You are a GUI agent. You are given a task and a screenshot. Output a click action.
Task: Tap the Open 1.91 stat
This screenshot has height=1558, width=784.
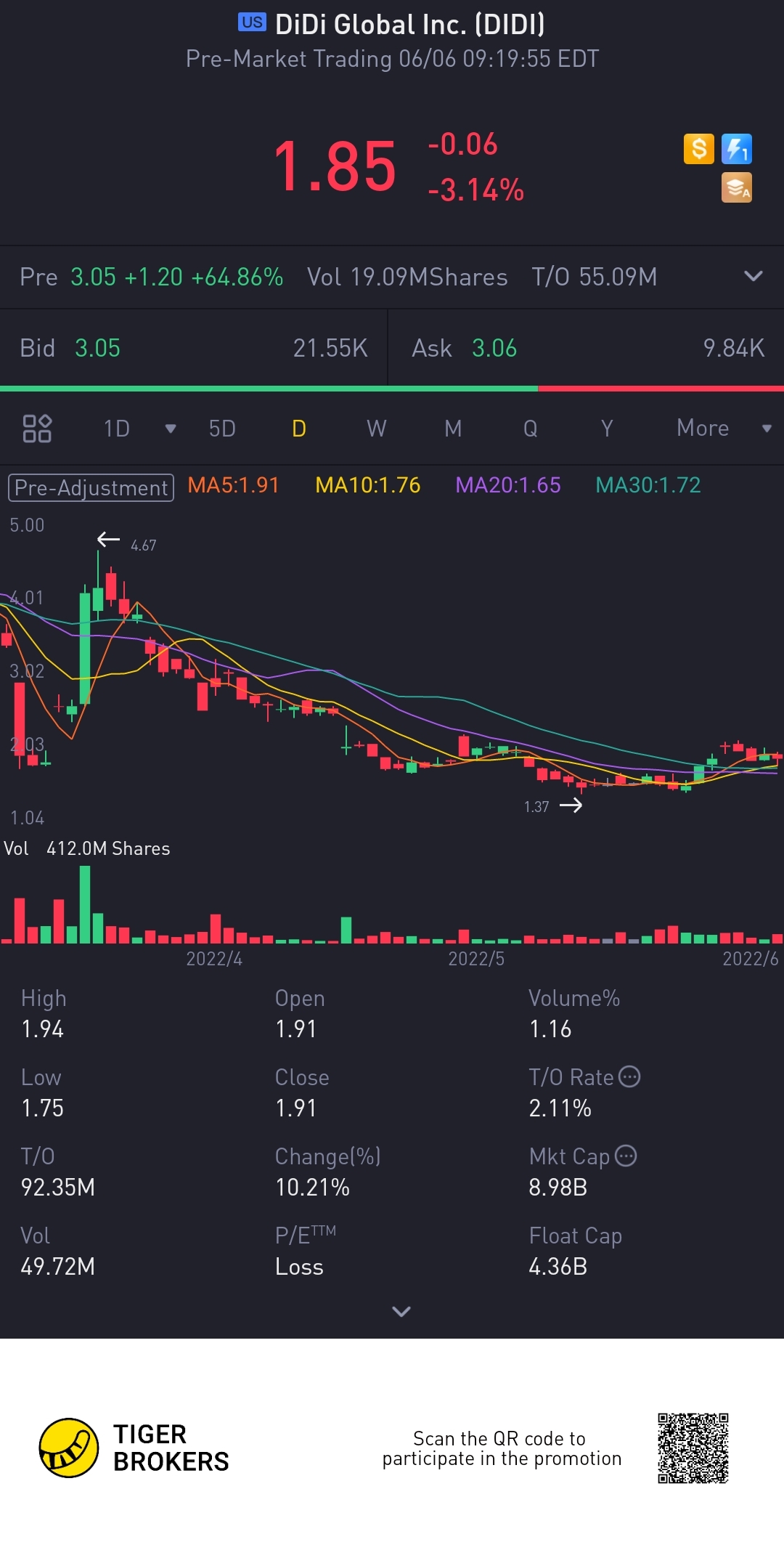pos(300,1014)
